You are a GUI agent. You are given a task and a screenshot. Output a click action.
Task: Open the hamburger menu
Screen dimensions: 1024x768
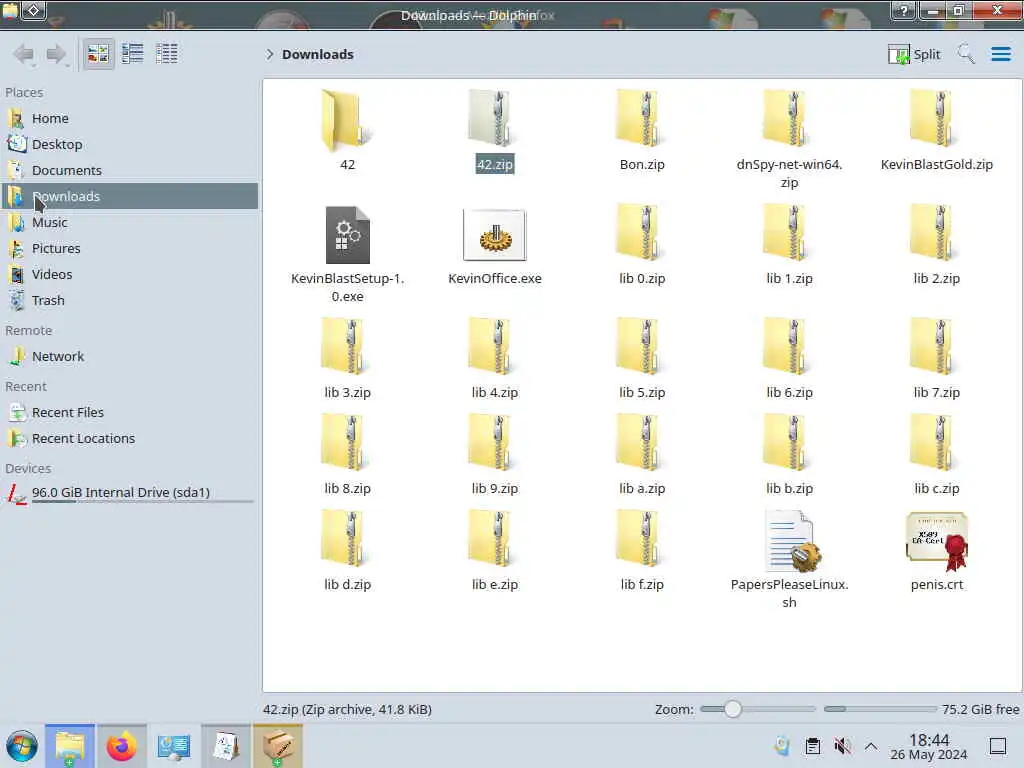(1000, 54)
